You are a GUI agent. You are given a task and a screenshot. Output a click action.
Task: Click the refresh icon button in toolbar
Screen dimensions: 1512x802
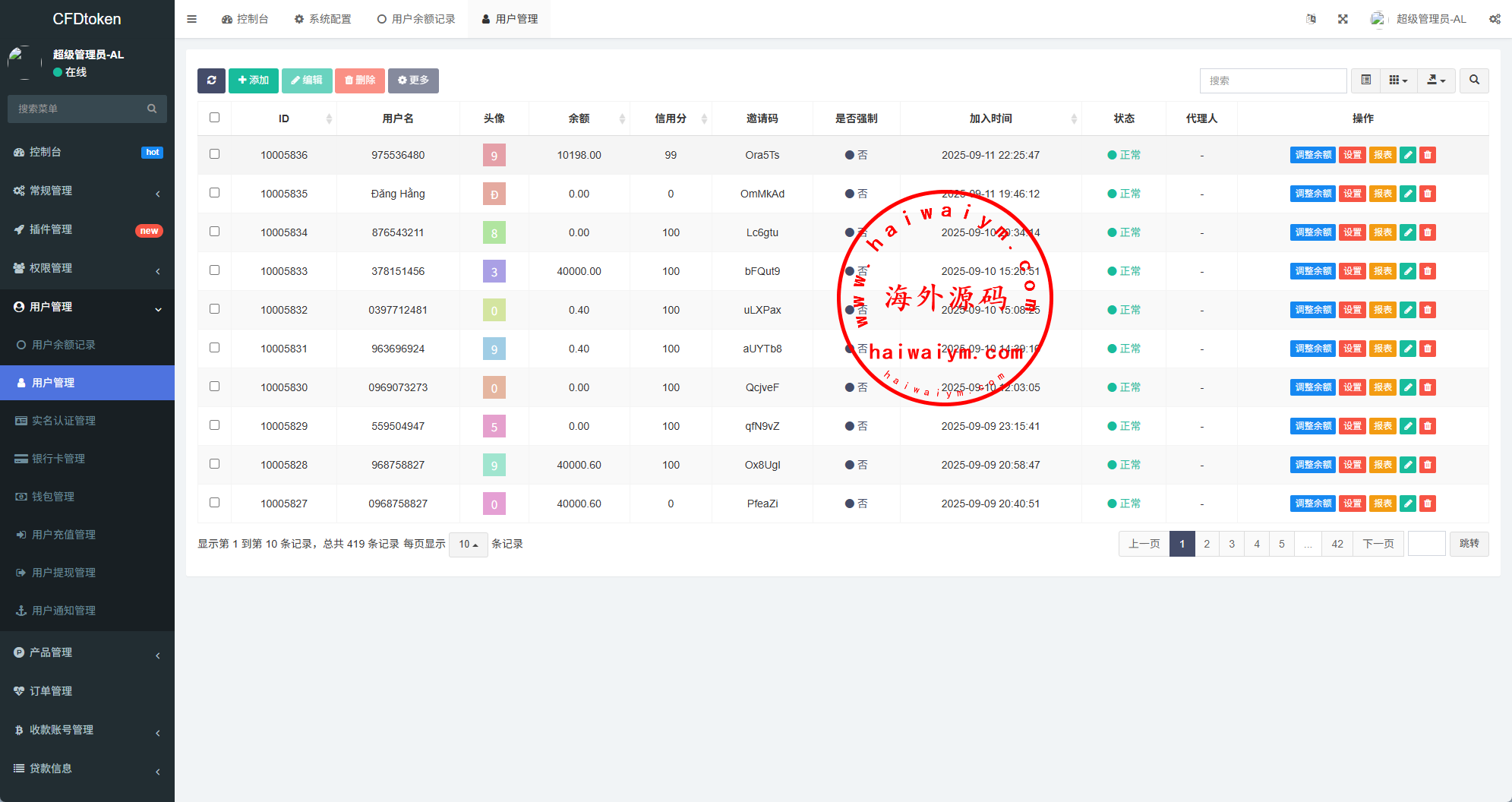[x=211, y=81]
